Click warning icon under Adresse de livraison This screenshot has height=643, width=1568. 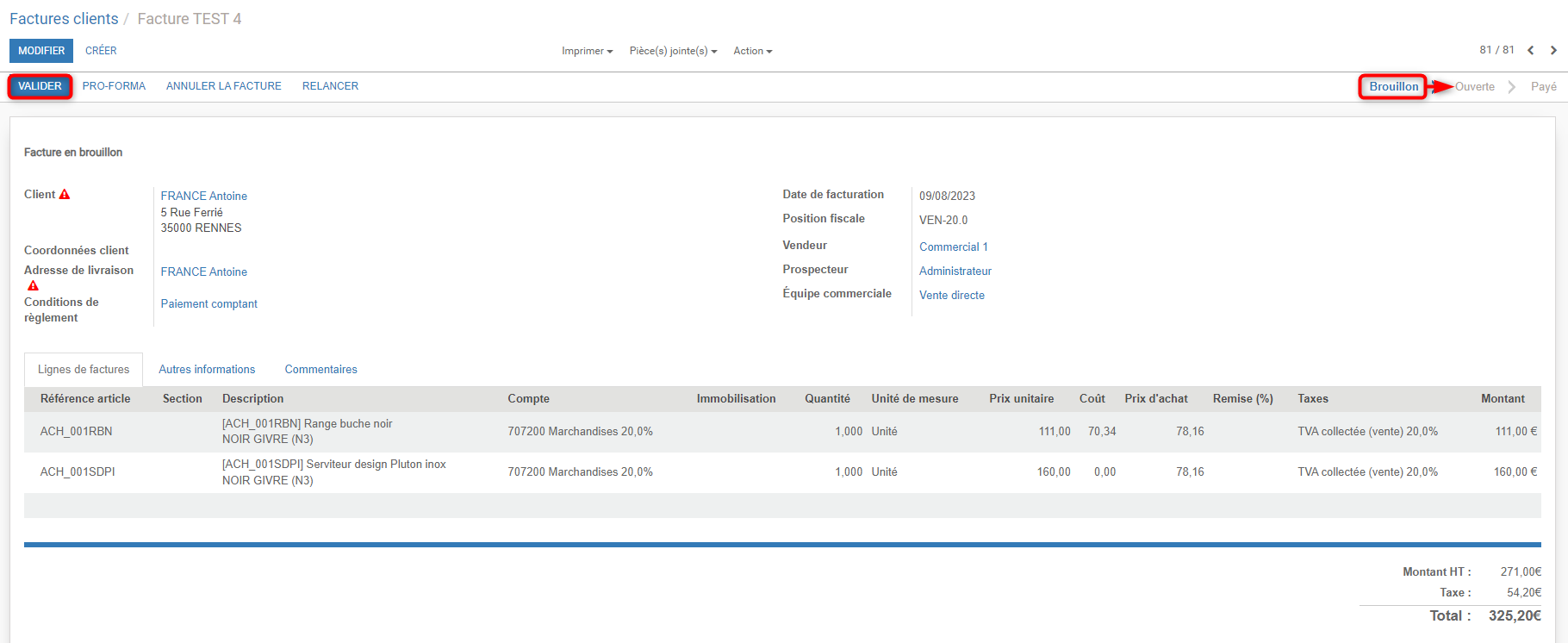(33, 285)
